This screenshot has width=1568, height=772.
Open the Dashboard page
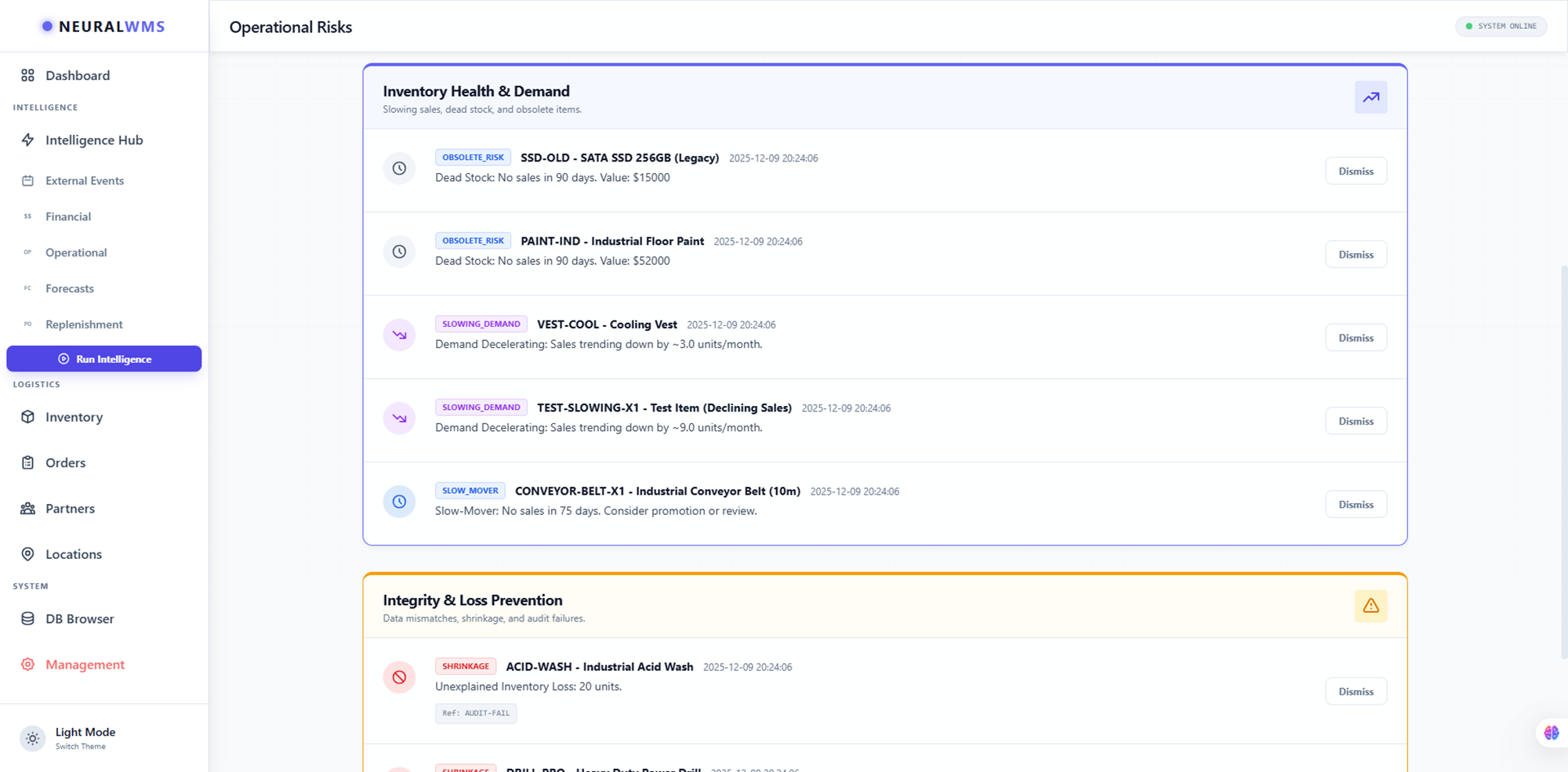(x=77, y=75)
